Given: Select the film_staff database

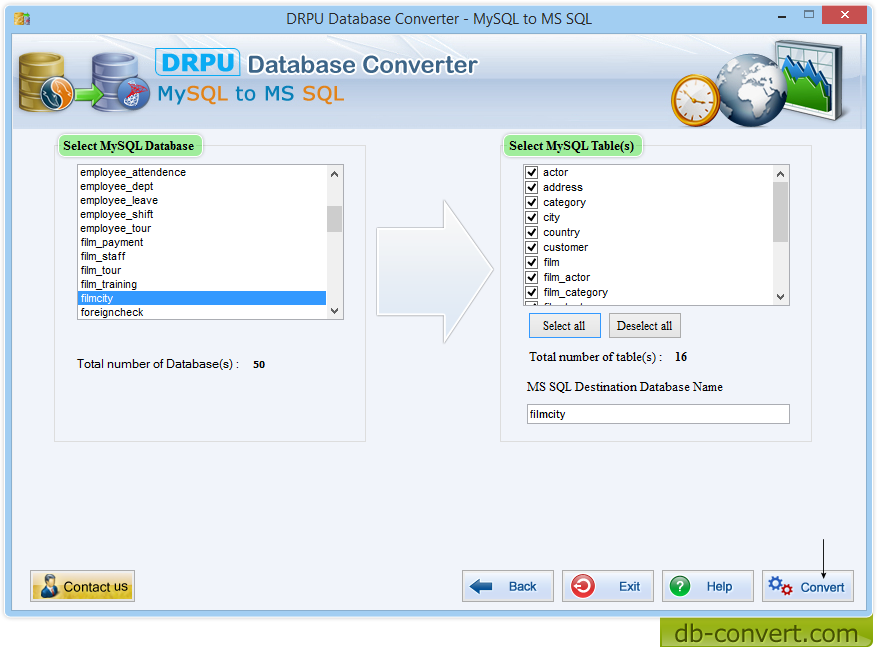Looking at the screenshot, I should click(201, 256).
